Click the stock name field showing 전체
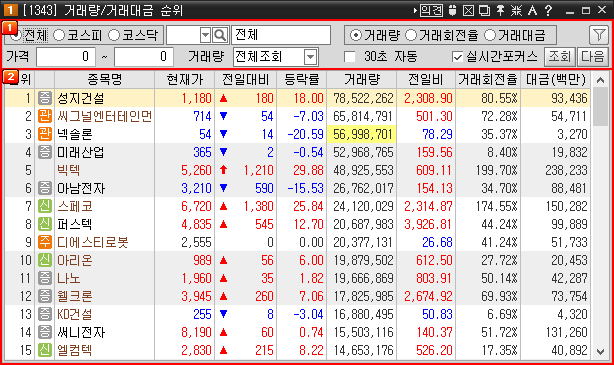Screen dimensions: 614x365 [281, 35]
